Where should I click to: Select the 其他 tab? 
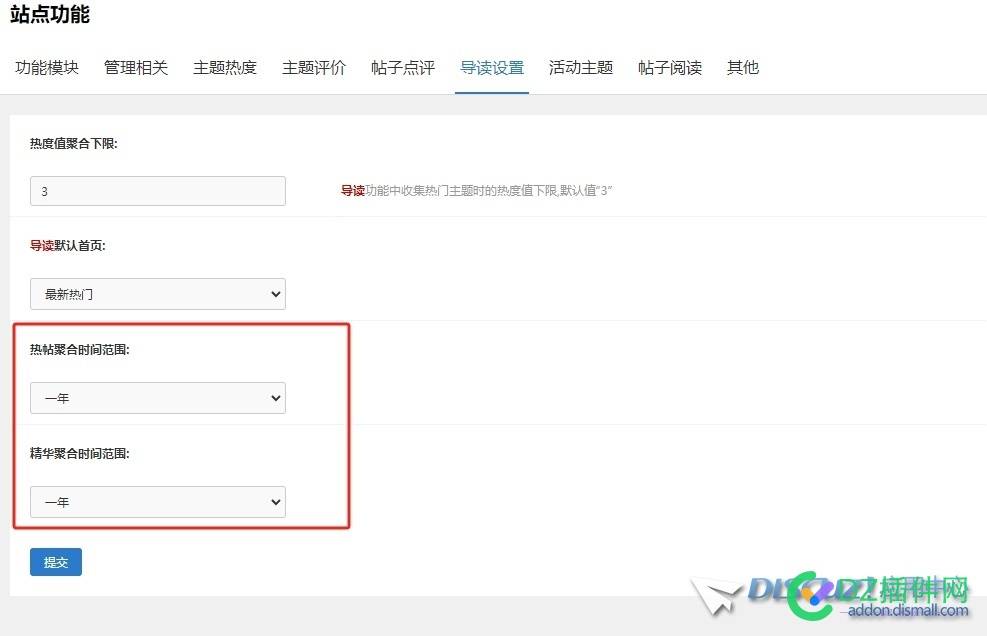click(742, 67)
